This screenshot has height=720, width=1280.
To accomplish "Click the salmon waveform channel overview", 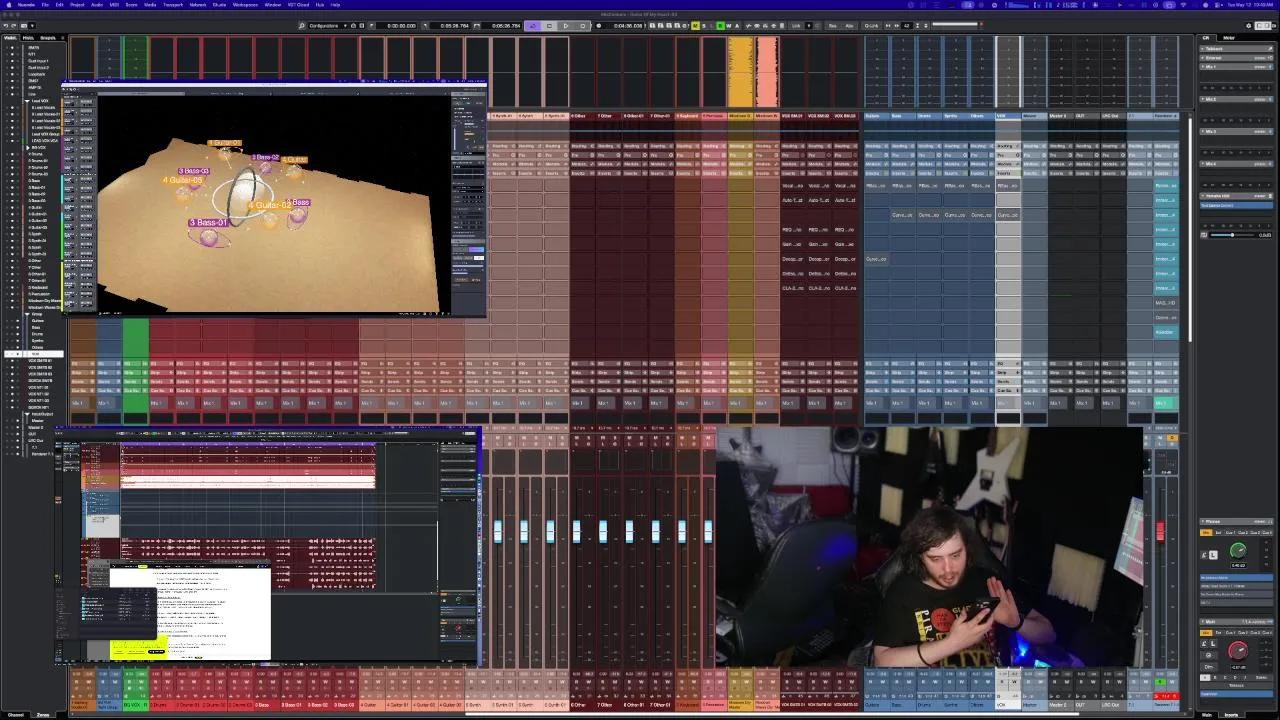I will (x=767, y=72).
